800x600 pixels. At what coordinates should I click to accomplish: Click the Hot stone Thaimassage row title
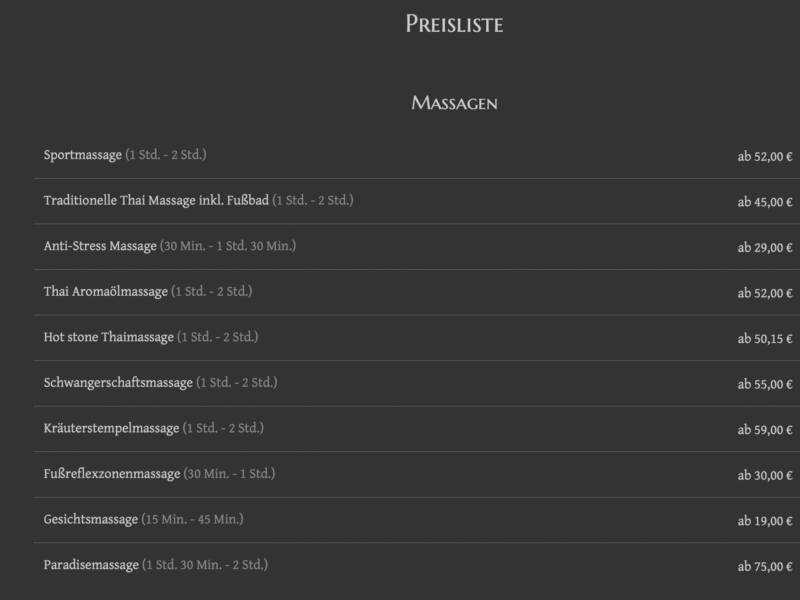click(109, 337)
